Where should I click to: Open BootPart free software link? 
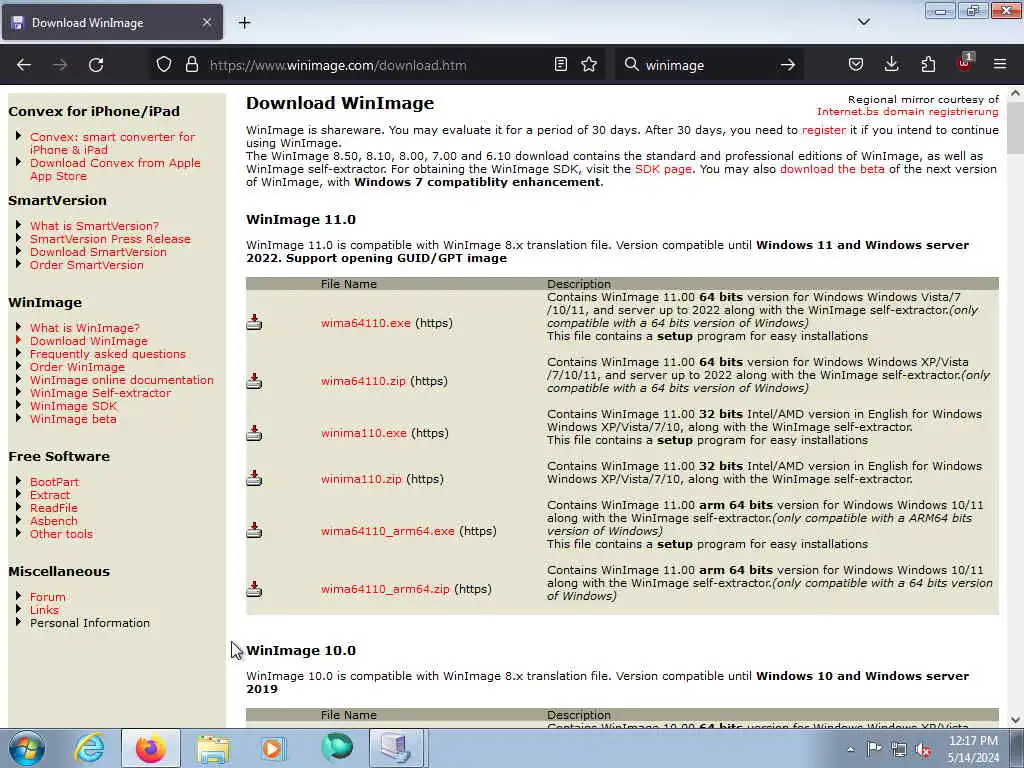tap(54, 482)
